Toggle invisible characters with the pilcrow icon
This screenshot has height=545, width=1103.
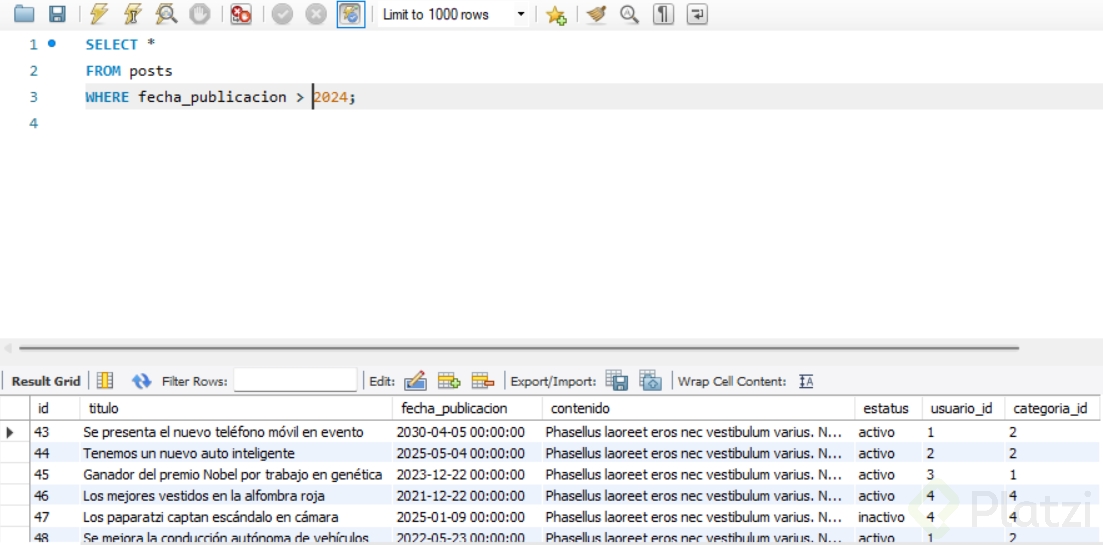click(663, 14)
